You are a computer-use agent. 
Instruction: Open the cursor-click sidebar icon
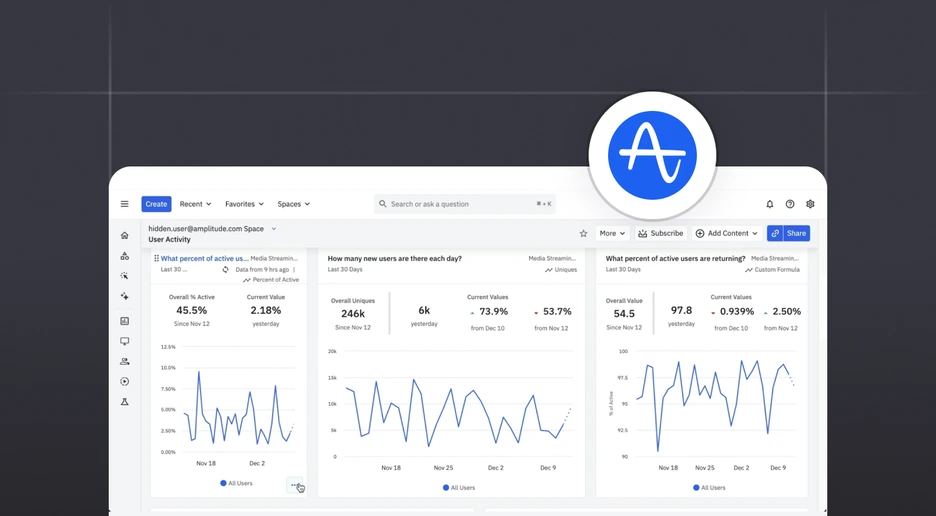coord(125,276)
